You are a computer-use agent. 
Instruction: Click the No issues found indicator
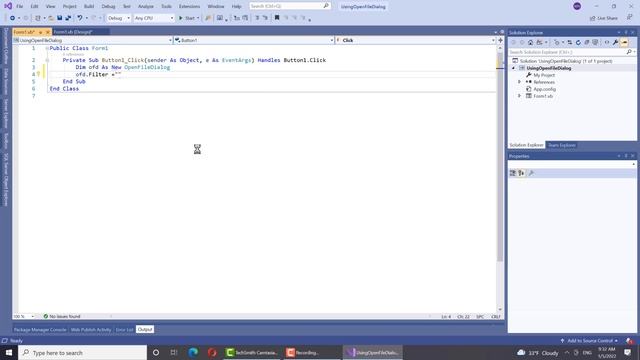click(62, 316)
